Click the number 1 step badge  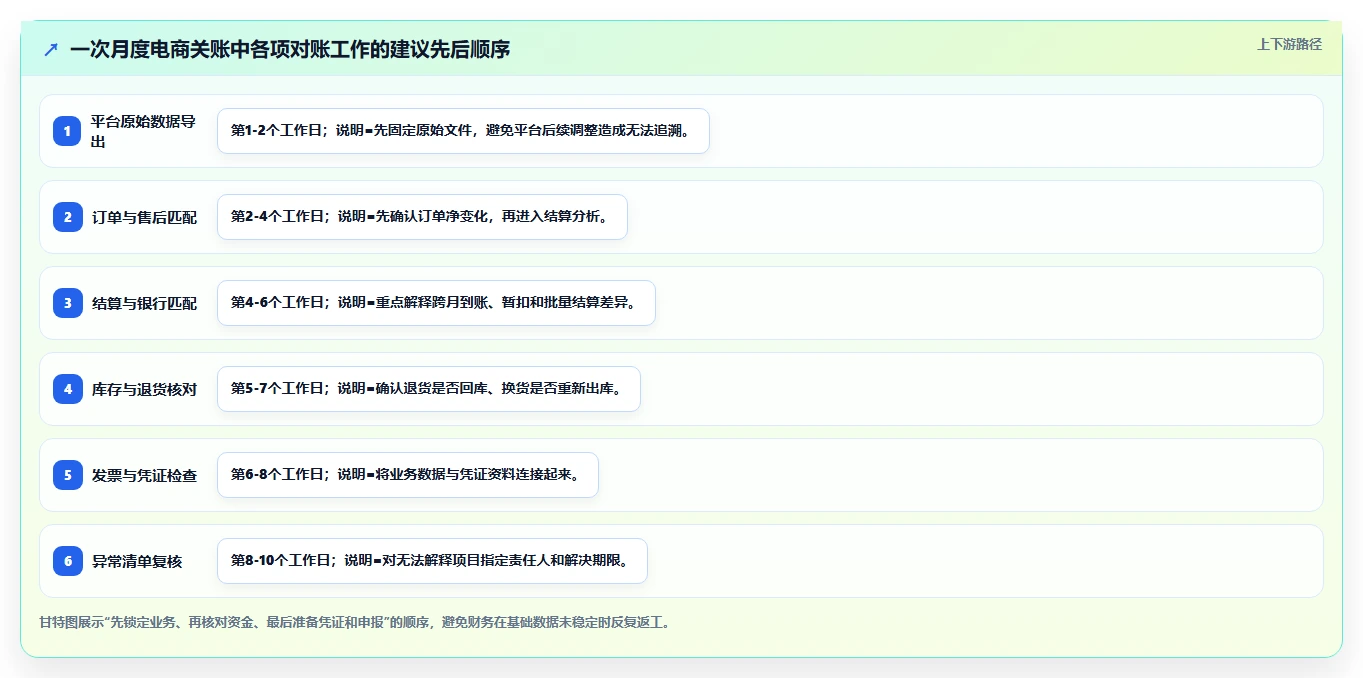(68, 131)
